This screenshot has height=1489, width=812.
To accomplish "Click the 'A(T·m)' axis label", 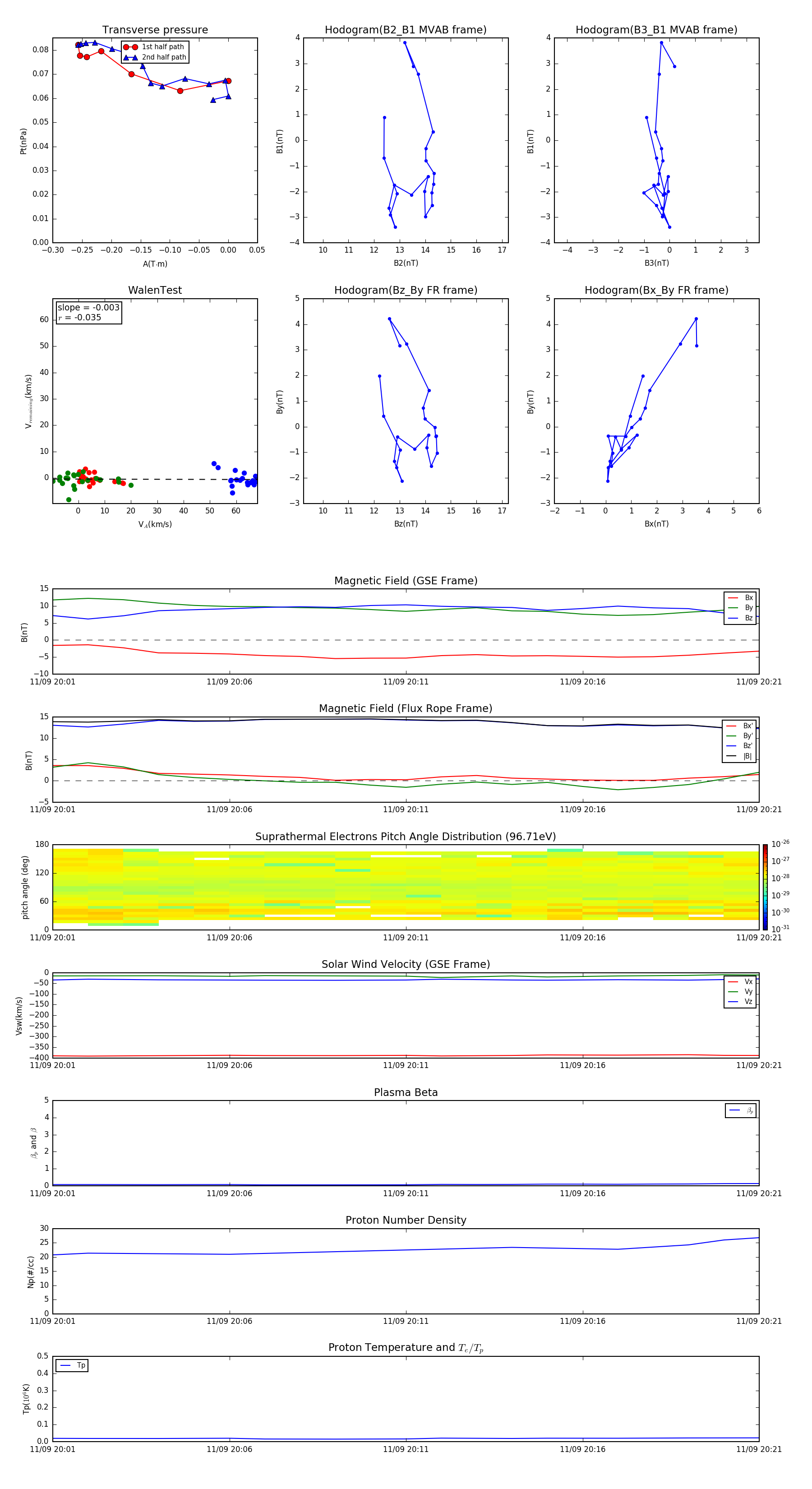I will pos(155,264).
